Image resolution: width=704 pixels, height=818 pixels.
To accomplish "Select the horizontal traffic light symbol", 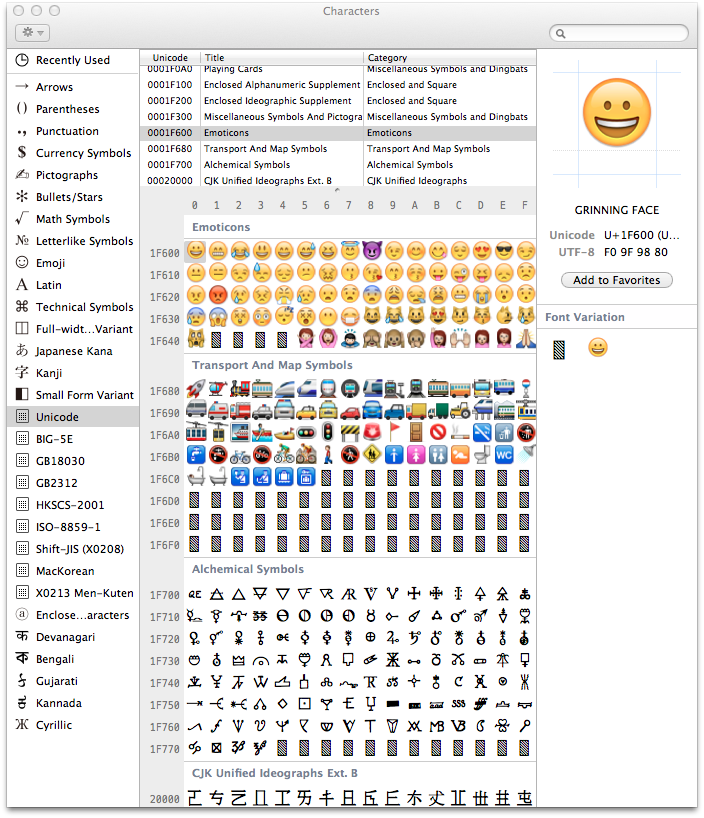I will [306, 433].
